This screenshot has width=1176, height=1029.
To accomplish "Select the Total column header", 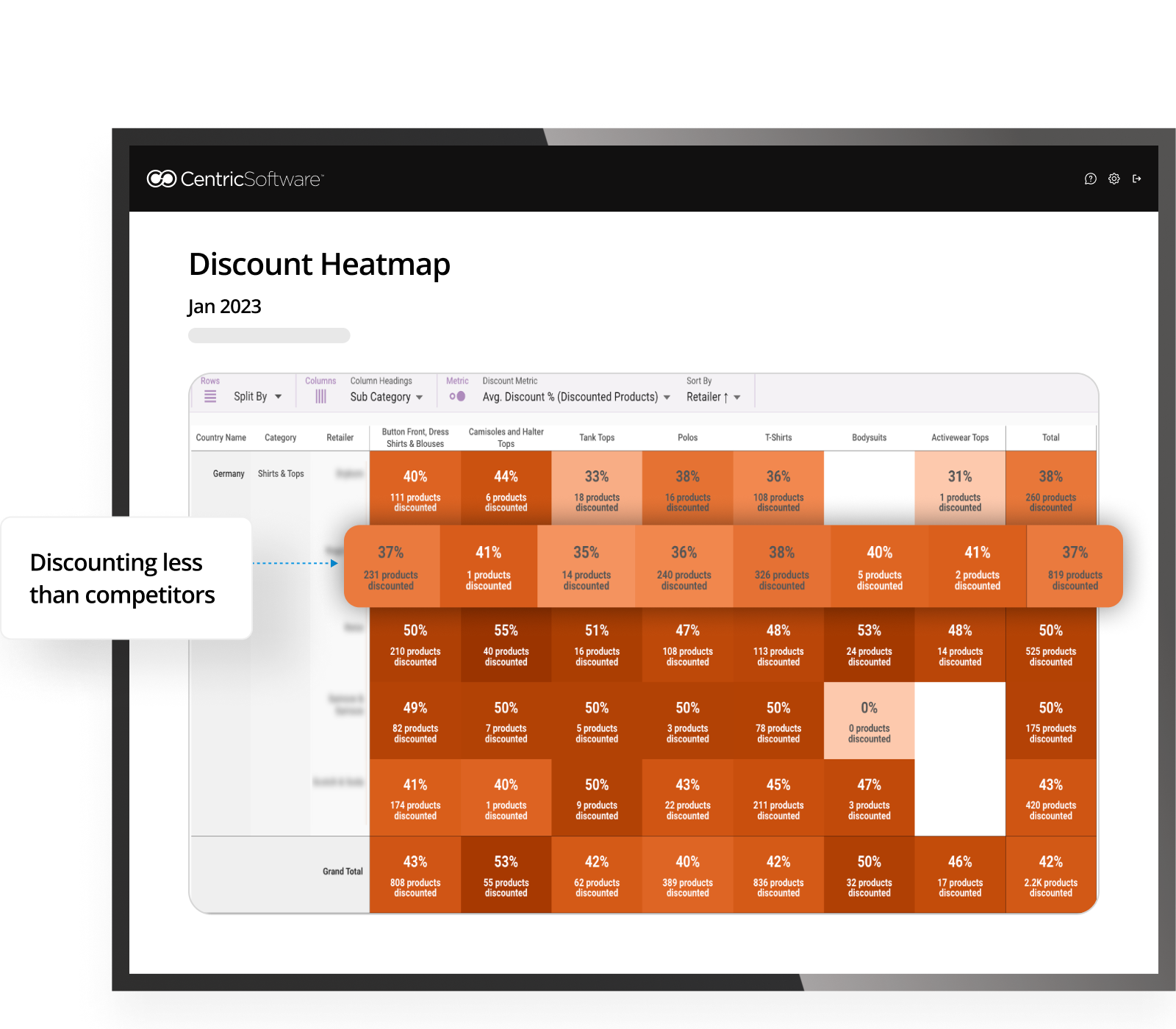I will click(x=1050, y=437).
